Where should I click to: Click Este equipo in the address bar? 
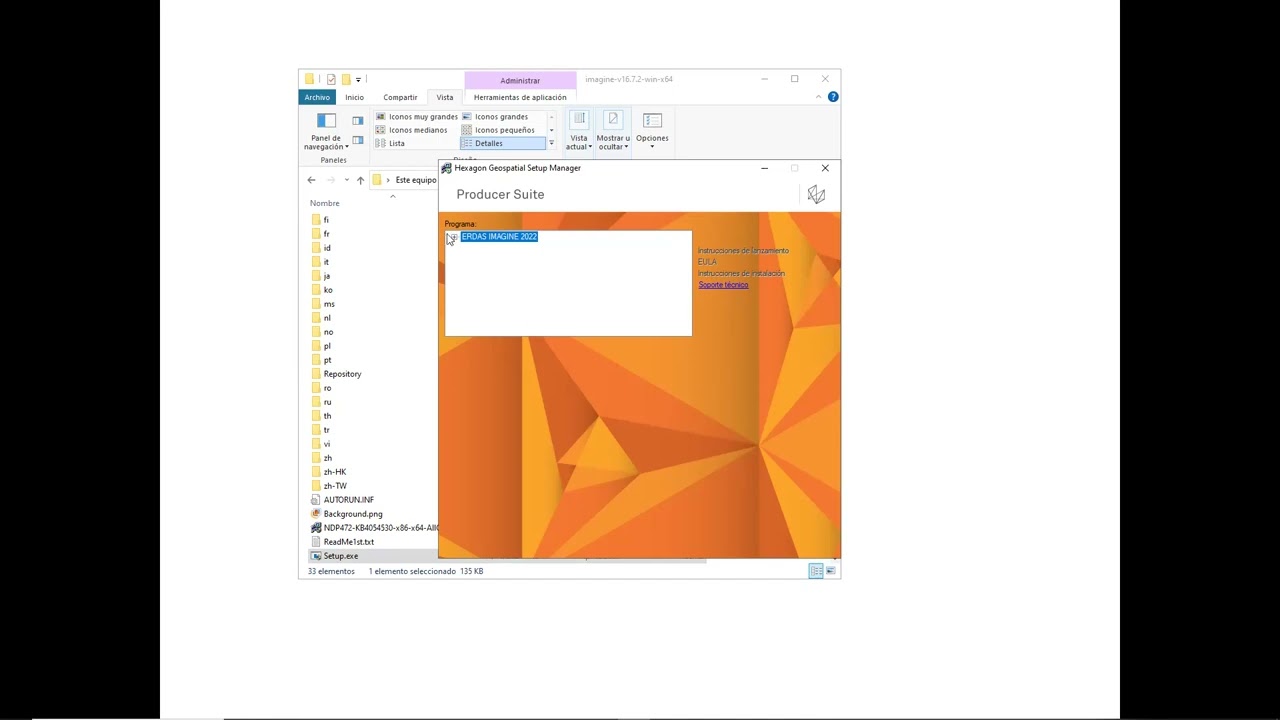pos(416,180)
